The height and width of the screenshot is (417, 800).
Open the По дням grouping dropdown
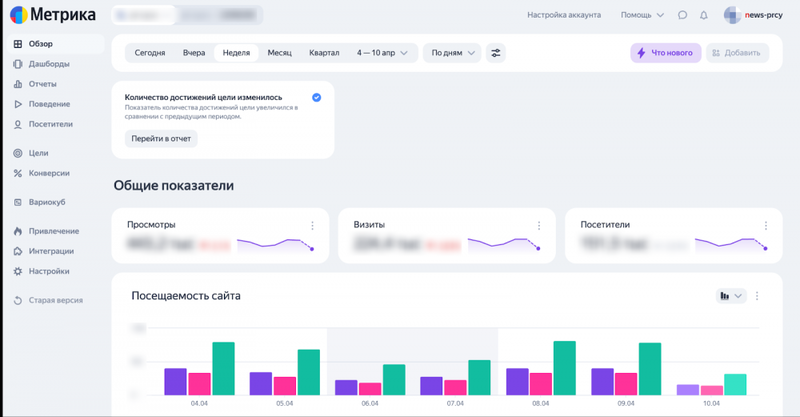(x=453, y=53)
